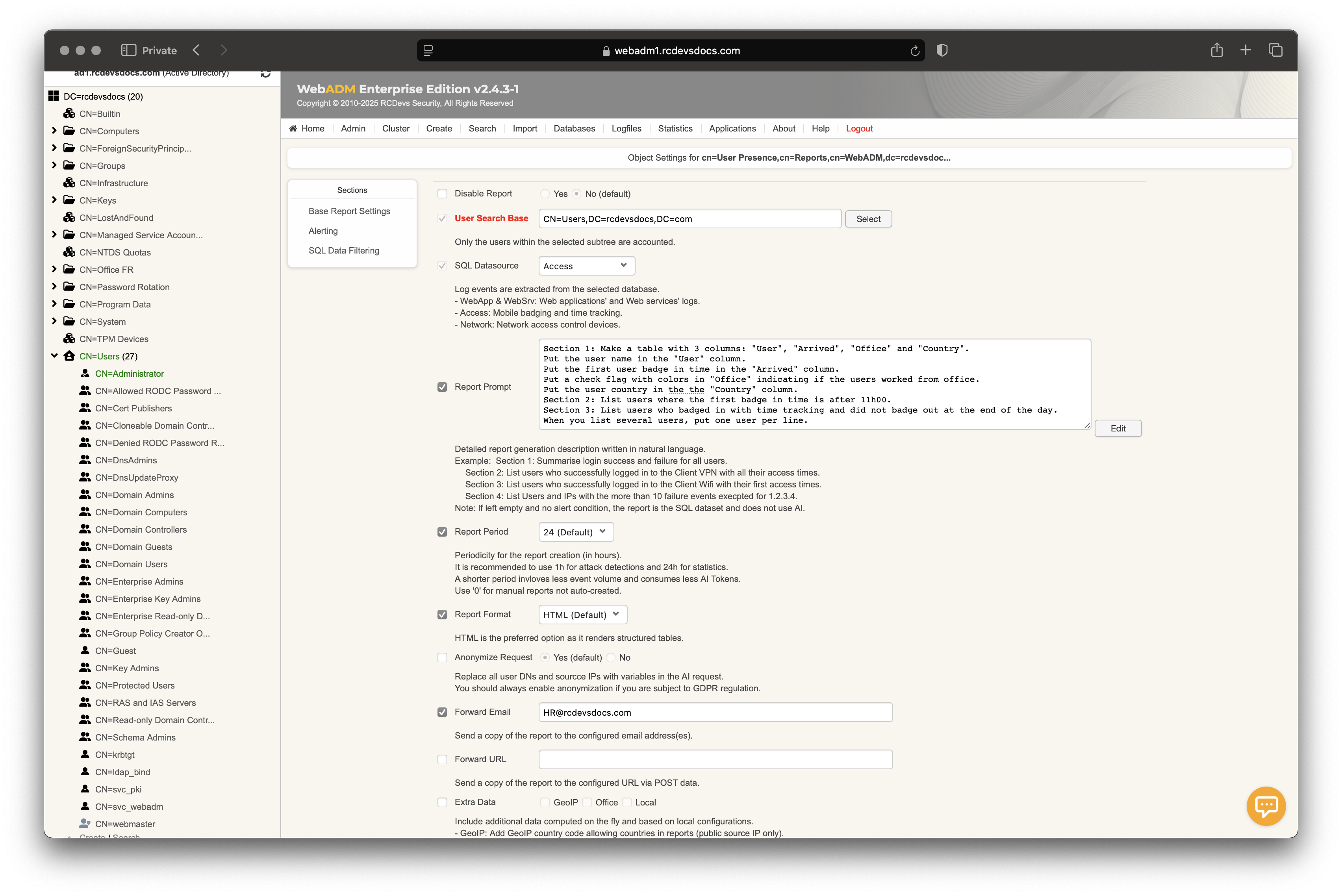Image resolution: width=1342 pixels, height=896 pixels.
Task: Click the CN=Administrator user icon
Action: click(x=85, y=373)
